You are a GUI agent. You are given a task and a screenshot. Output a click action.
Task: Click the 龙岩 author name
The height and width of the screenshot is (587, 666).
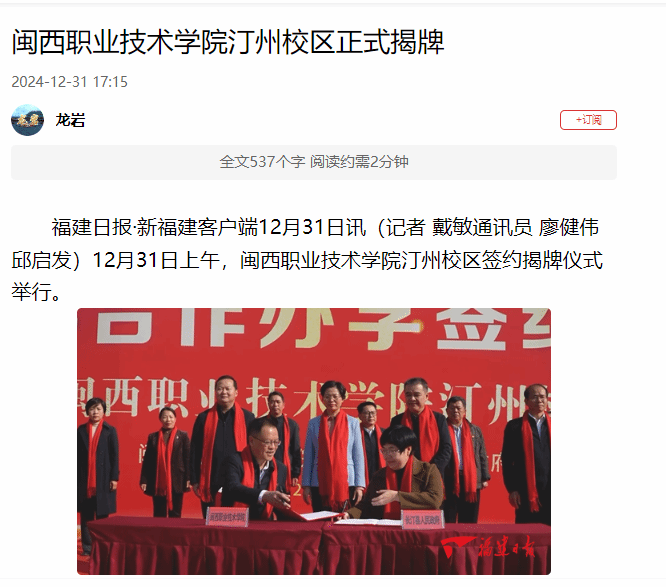[70, 120]
